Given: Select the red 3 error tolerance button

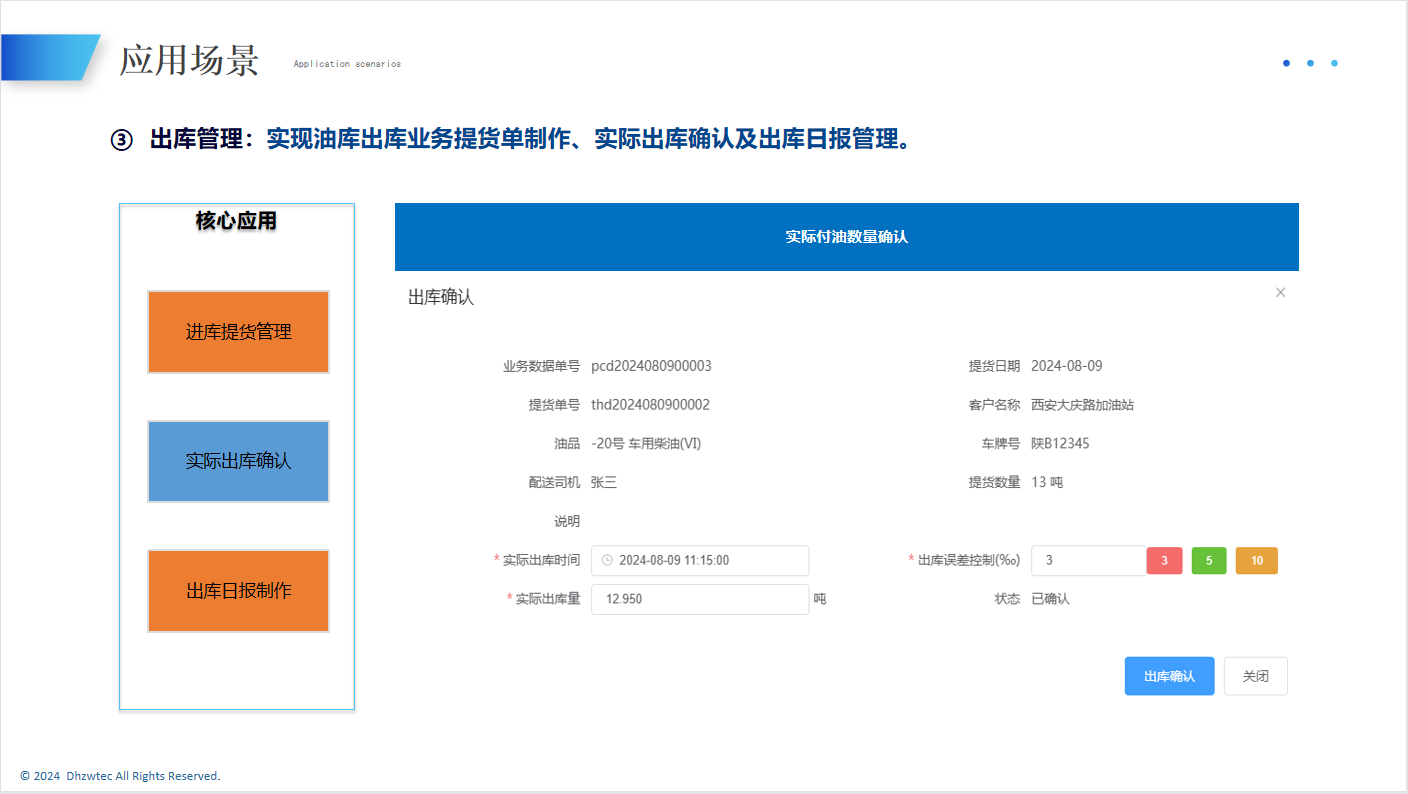Looking at the screenshot, I should point(1164,561).
